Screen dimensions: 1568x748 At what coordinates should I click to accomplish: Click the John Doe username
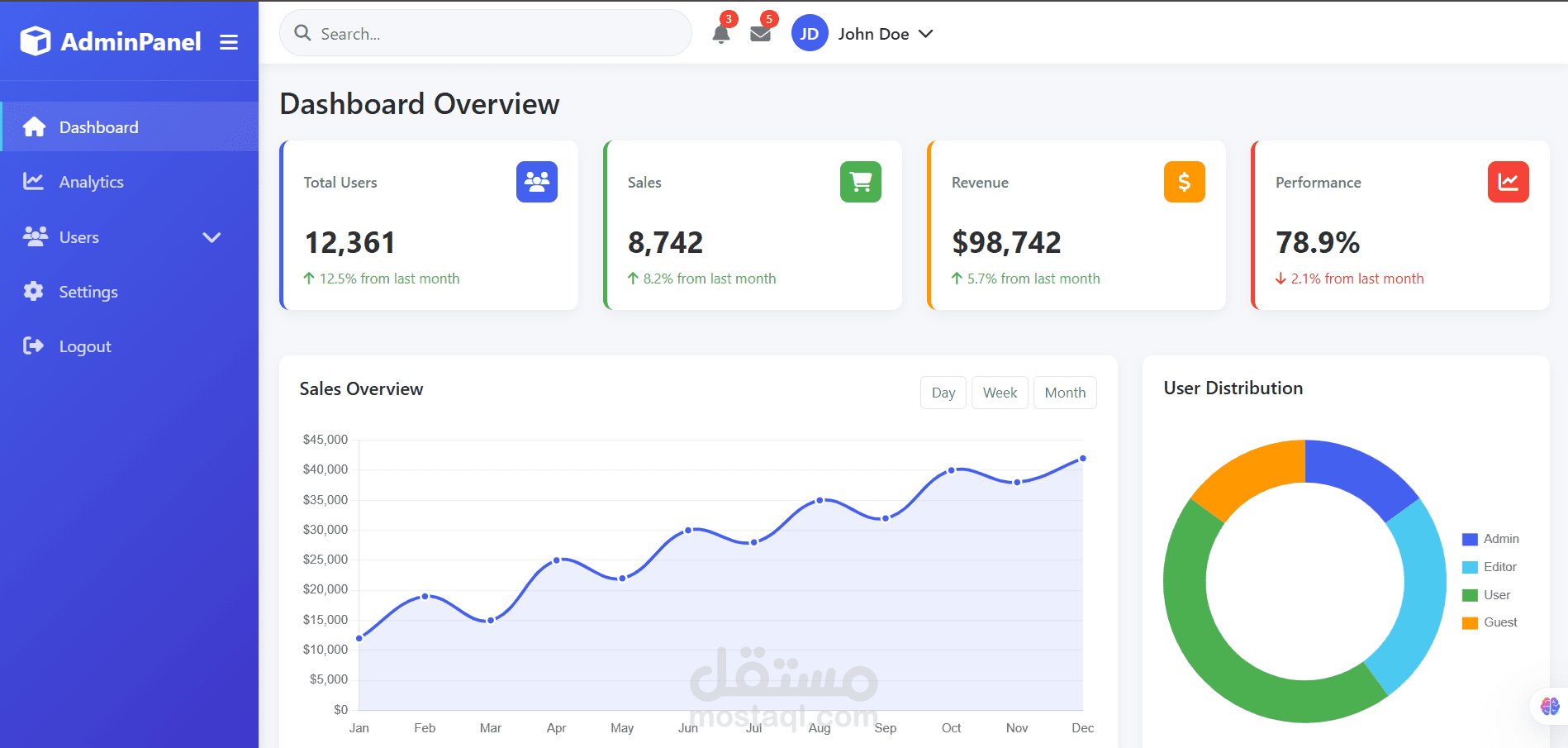(x=873, y=34)
